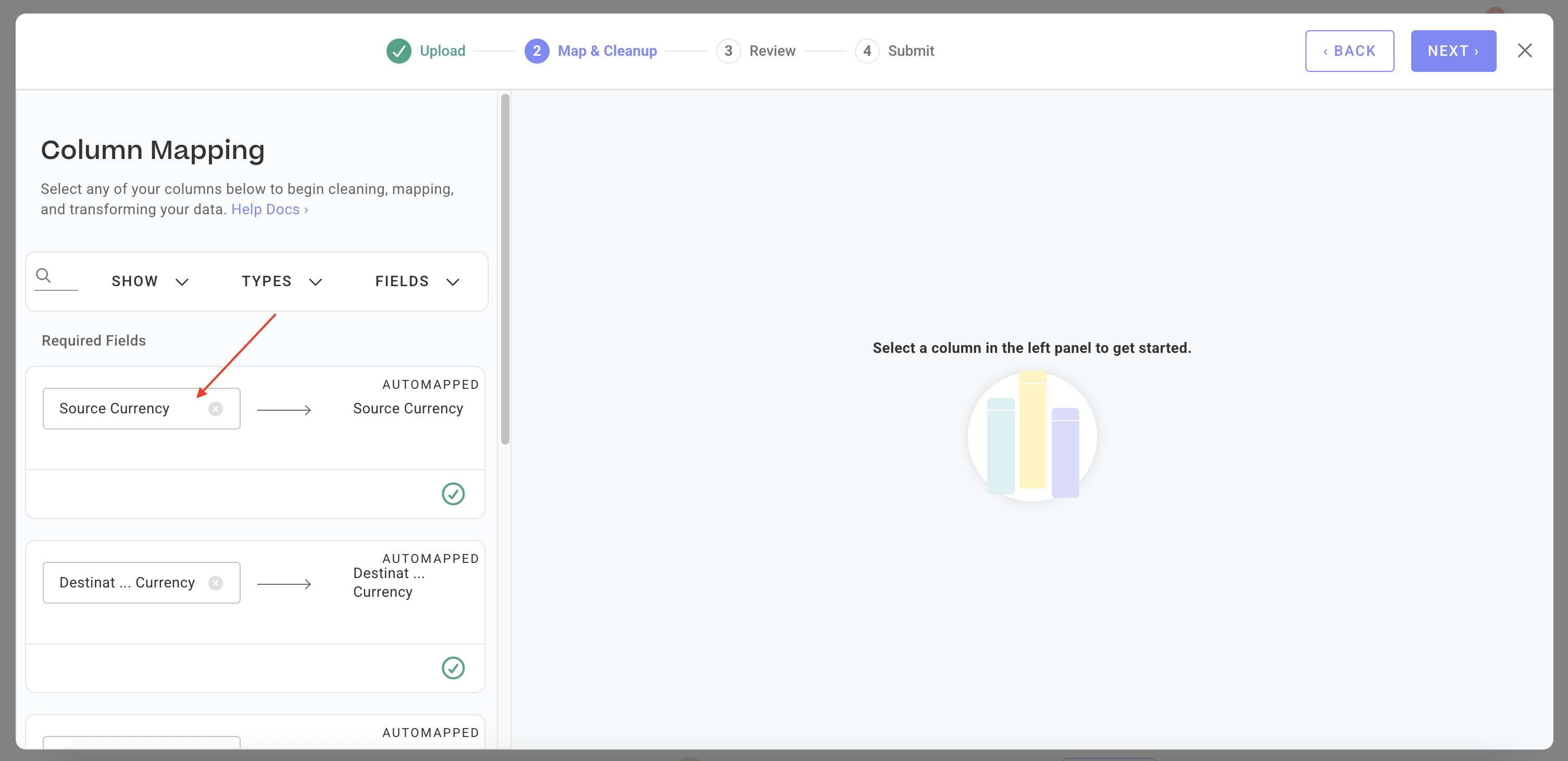The image size is (1568, 761).
Task: Clear the Destinat ... Currency column mapping
Action: [x=216, y=583]
